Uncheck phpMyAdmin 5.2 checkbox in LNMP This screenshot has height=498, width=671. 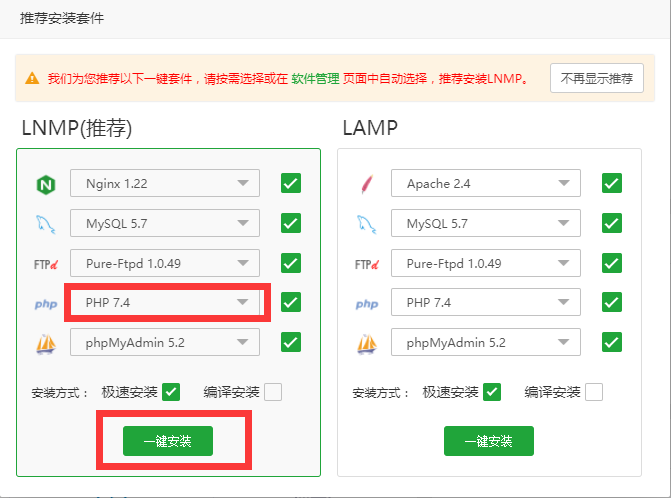[291, 342]
